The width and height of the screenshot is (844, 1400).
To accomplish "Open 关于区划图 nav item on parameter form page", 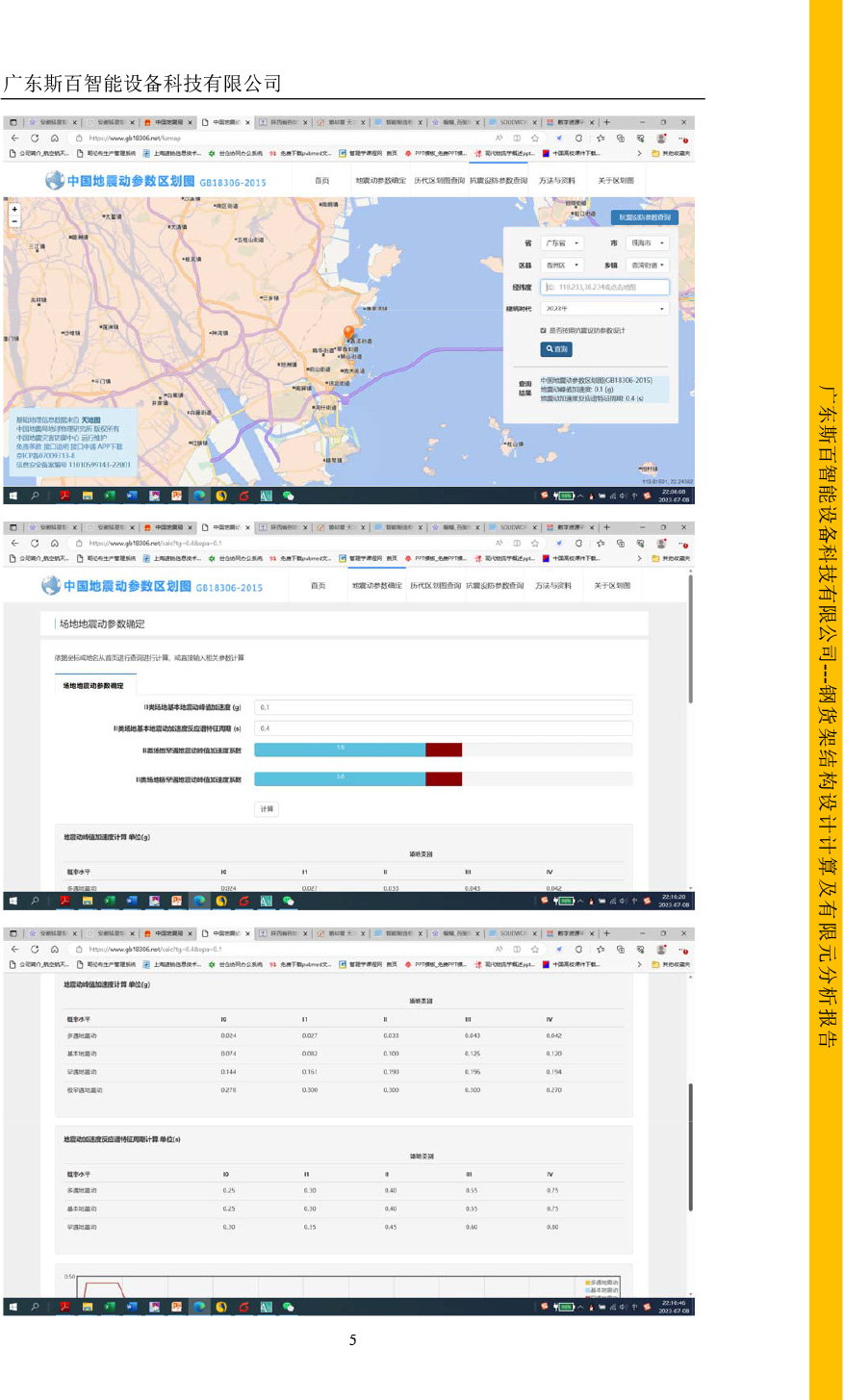I will point(612,585).
